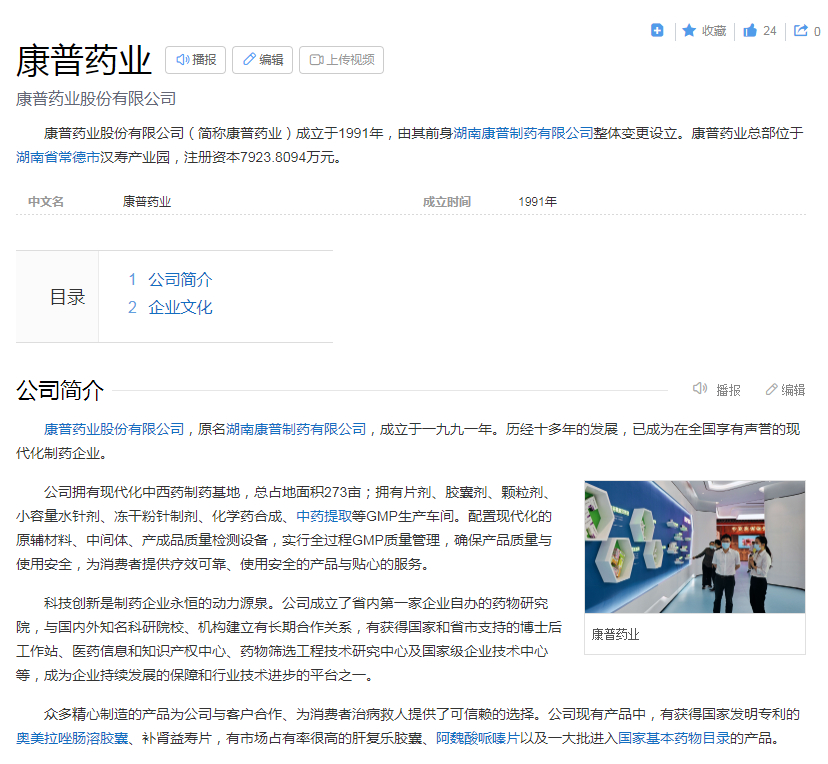This screenshot has height=764, width=828.
Task: Click the like count 24
Action: tap(770, 31)
